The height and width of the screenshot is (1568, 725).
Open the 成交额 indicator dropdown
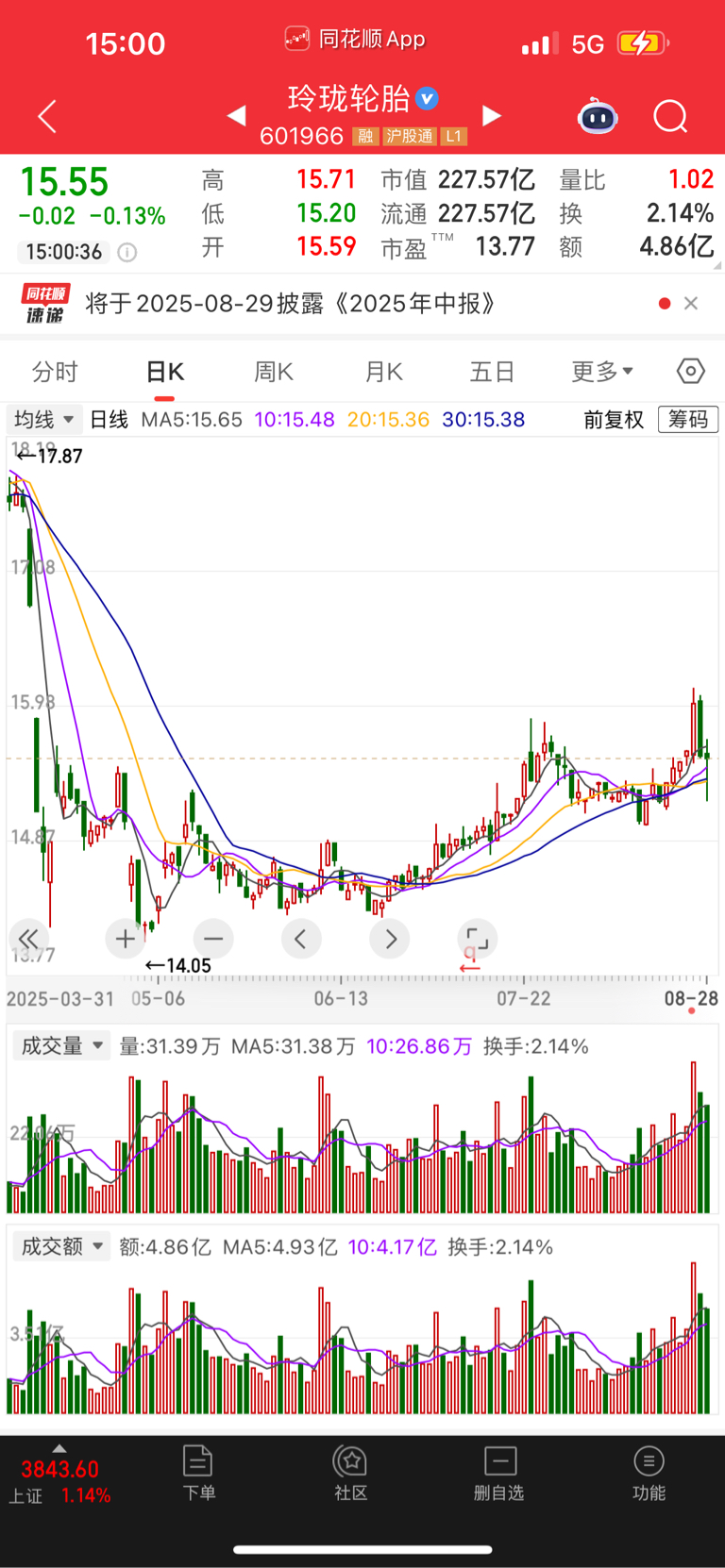tap(61, 1246)
